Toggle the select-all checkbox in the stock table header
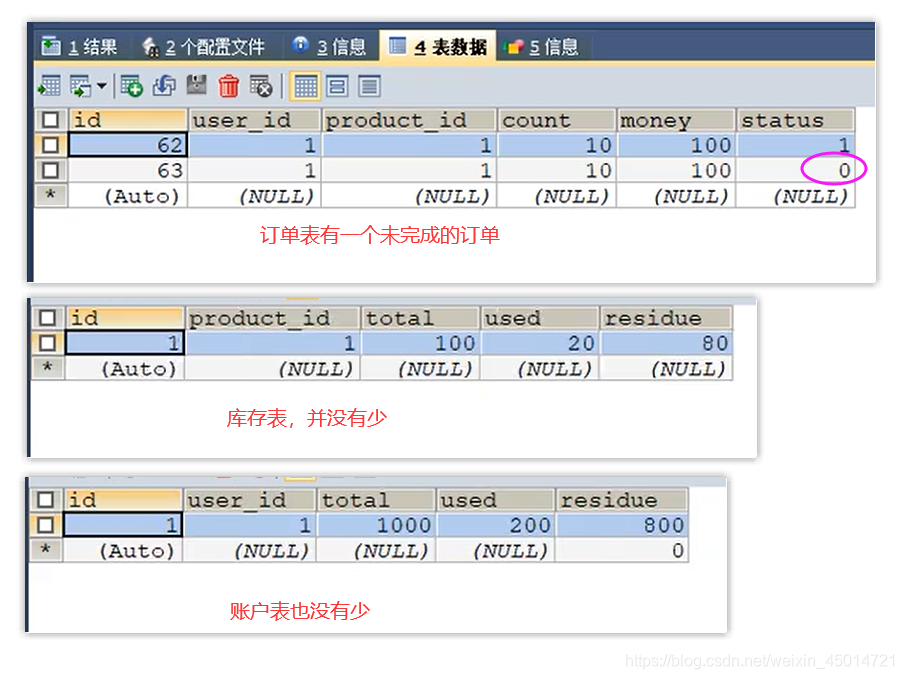The image size is (904, 679). (x=47, y=318)
